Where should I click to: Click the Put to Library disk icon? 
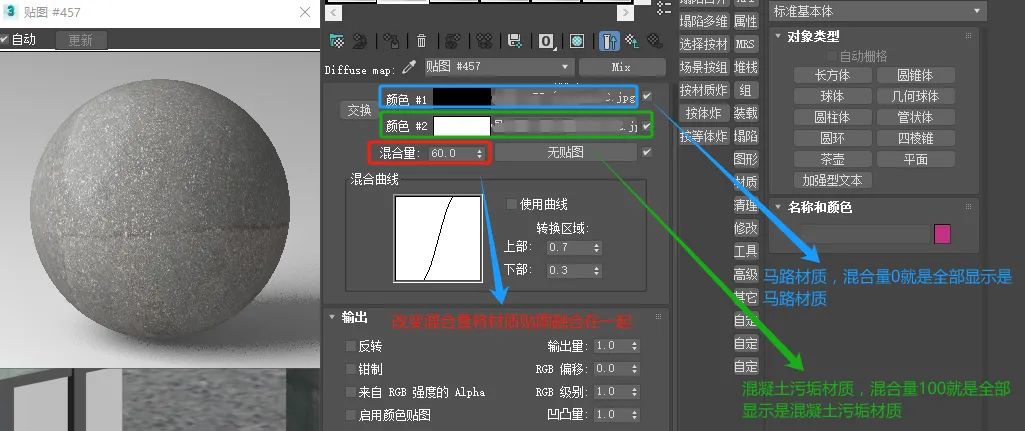click(514, 41)
